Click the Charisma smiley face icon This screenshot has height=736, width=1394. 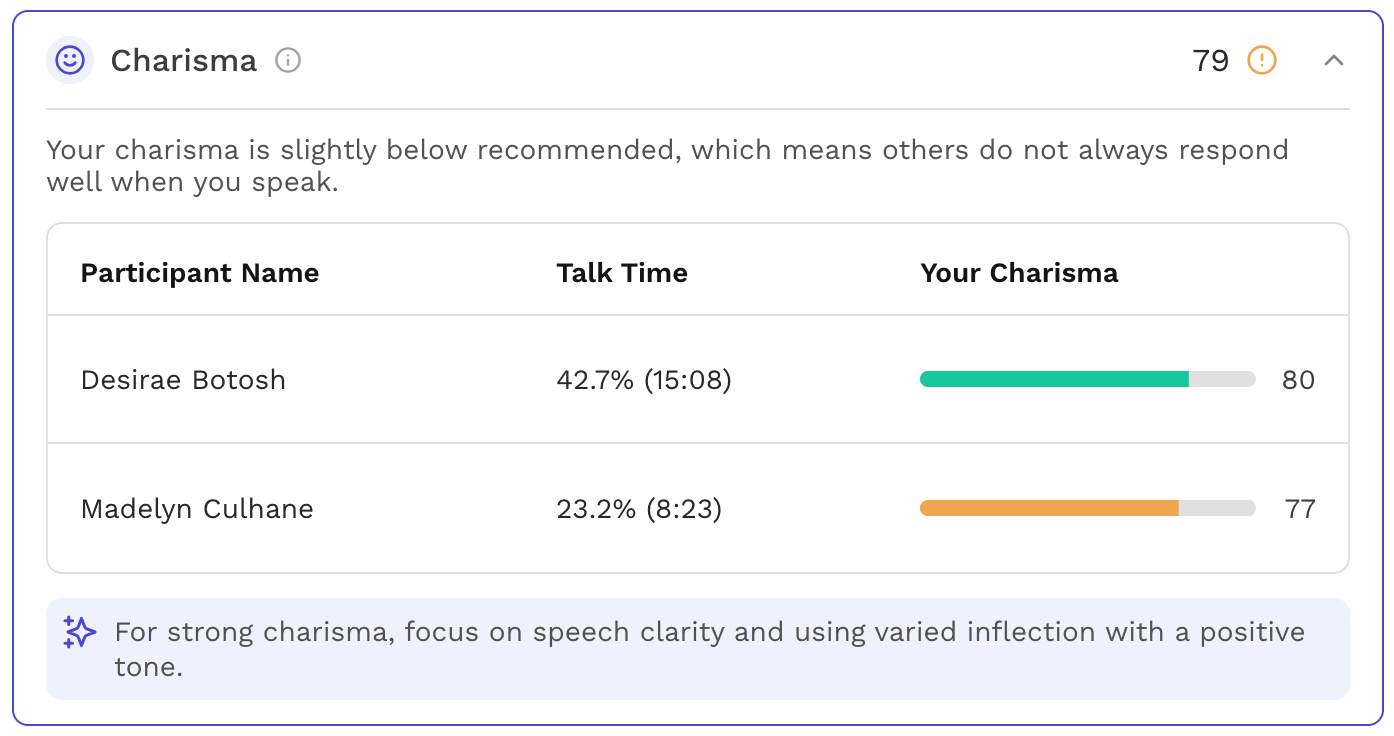point(70,61)
